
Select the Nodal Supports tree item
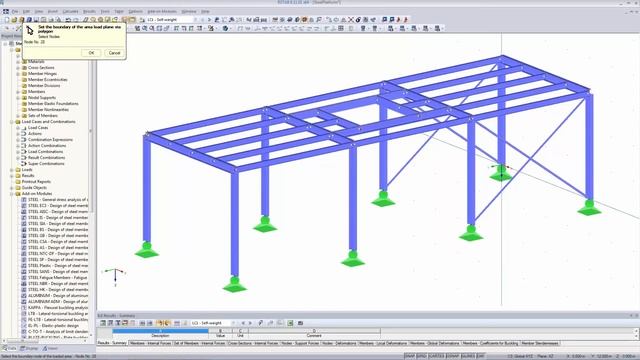pos(42,98)
